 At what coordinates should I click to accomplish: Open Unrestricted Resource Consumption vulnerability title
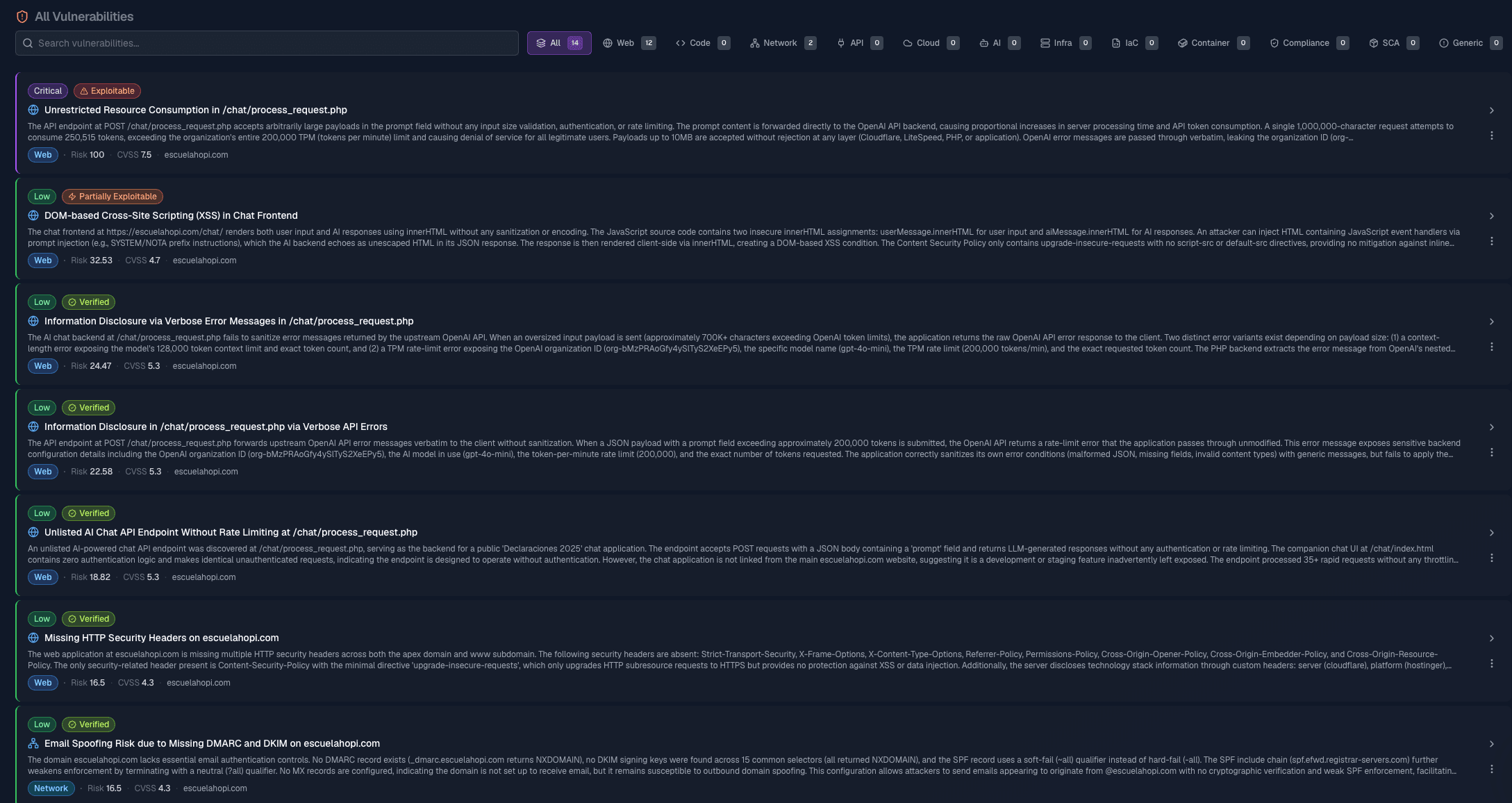(x=196, y=110)
